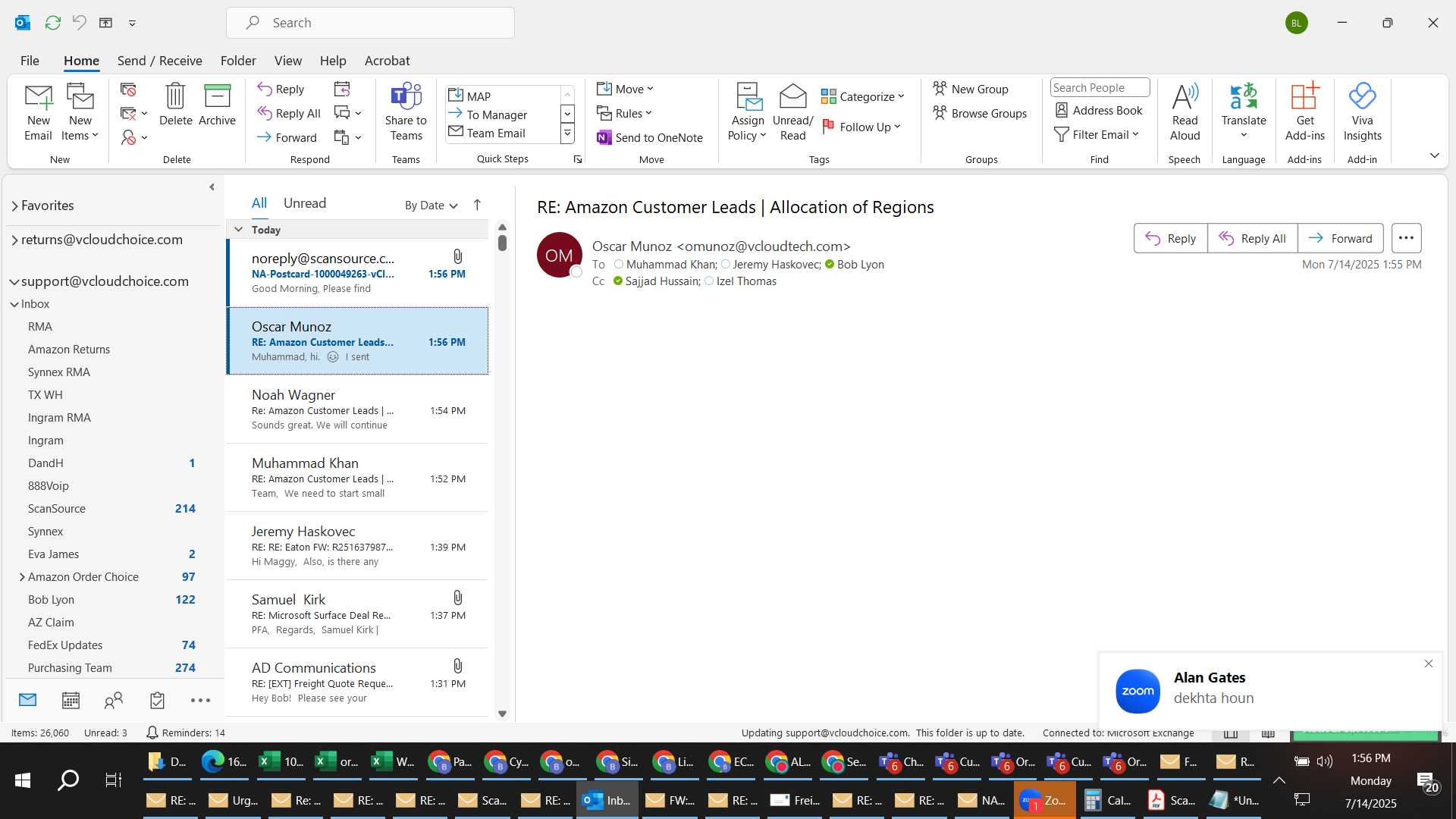Click the message list scrollbar thumb
The width and height of the screenshot is (1456, 819).
502,243
